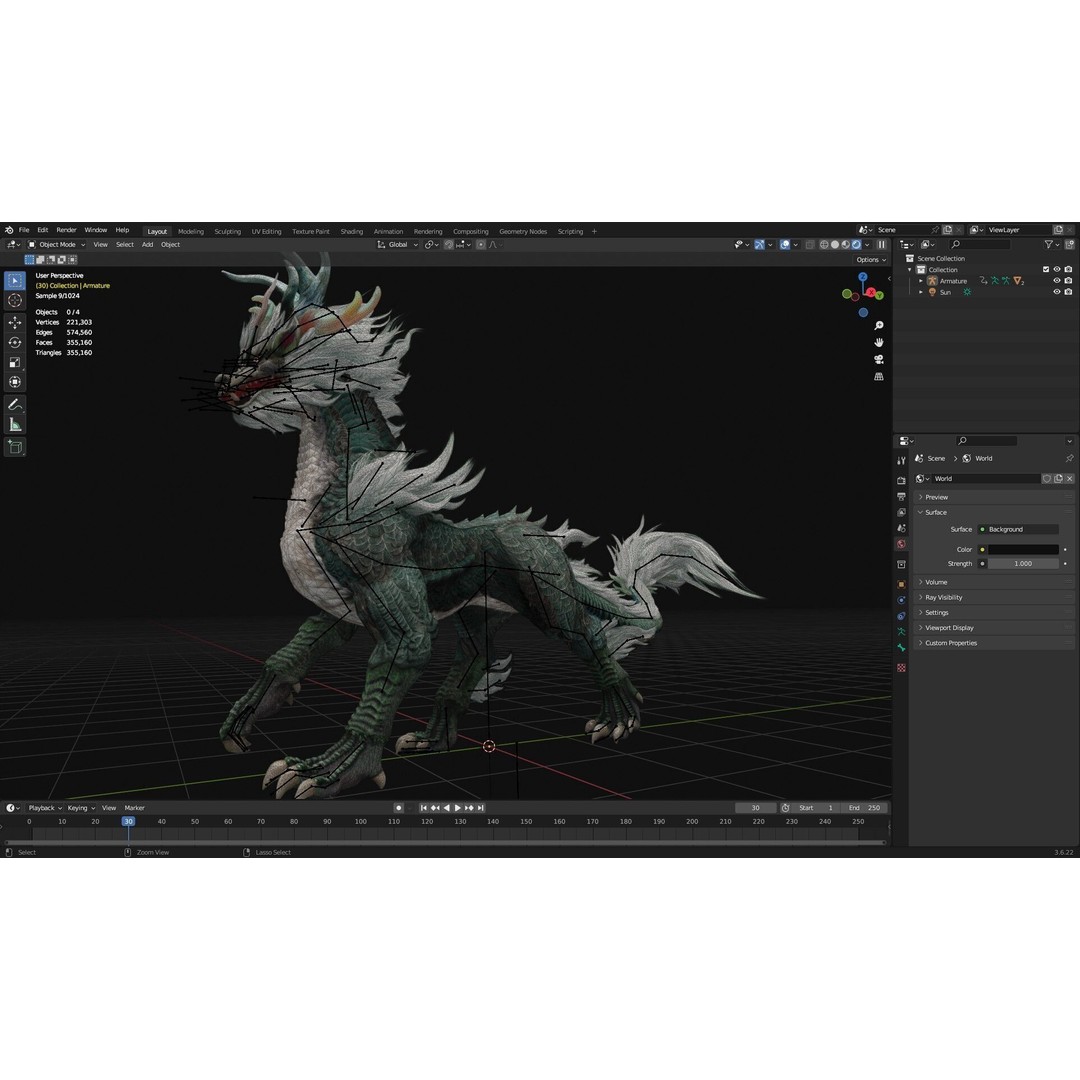Collapse the Collection tree item
Image resolution: width=1080 pixels, height=1080 pixels.
coord(910,269)
